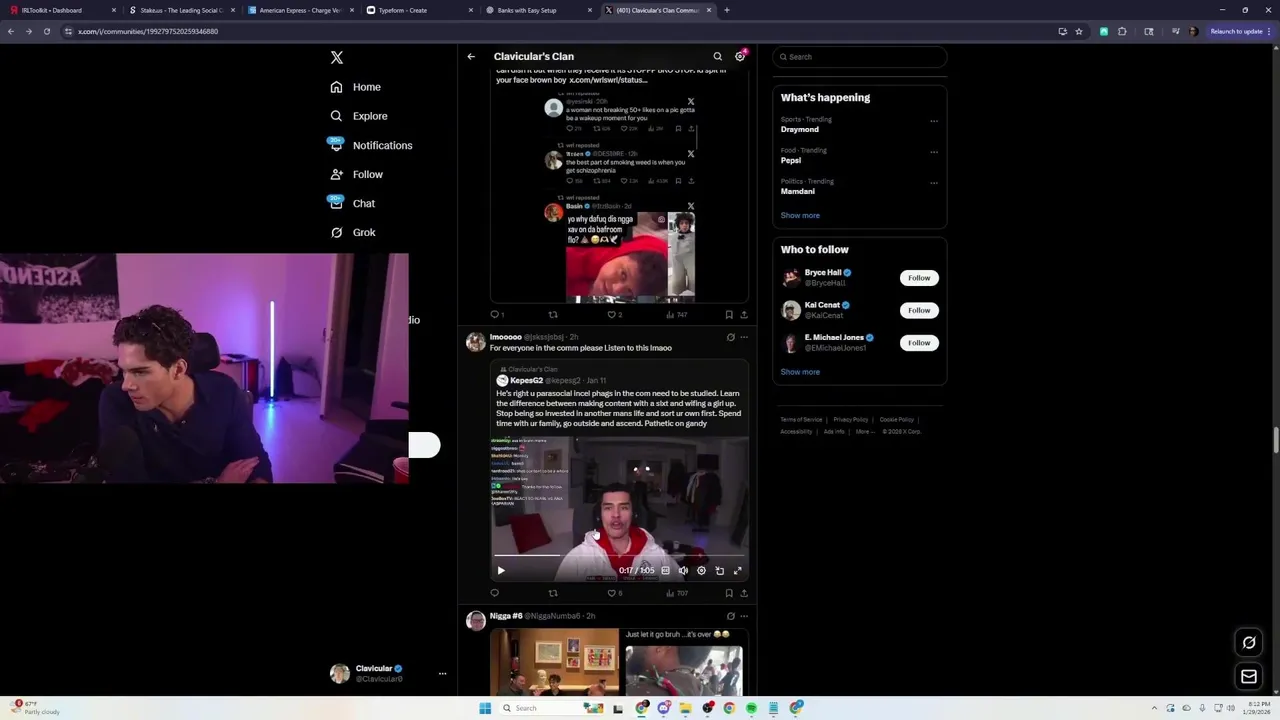
Task: Reload the page in browser toolbar
Action: (x=46, y=31)
